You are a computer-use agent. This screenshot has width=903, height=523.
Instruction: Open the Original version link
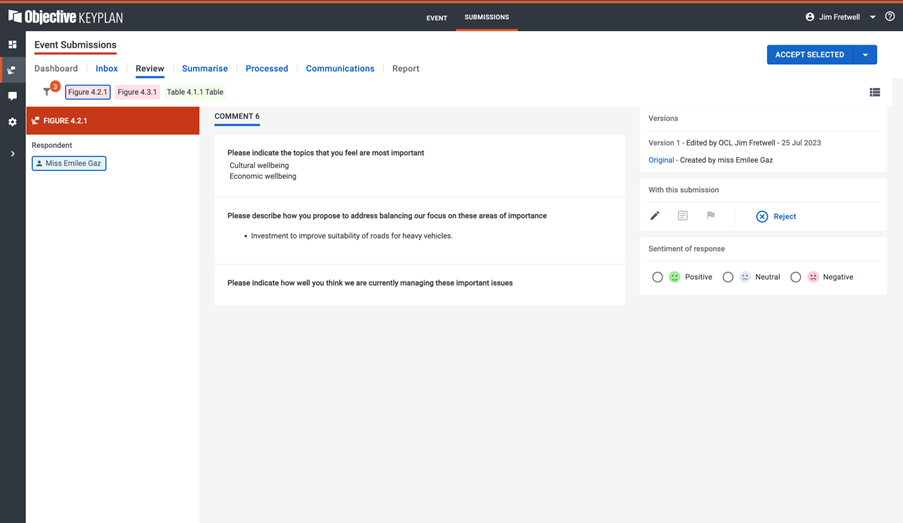[660, 160]
